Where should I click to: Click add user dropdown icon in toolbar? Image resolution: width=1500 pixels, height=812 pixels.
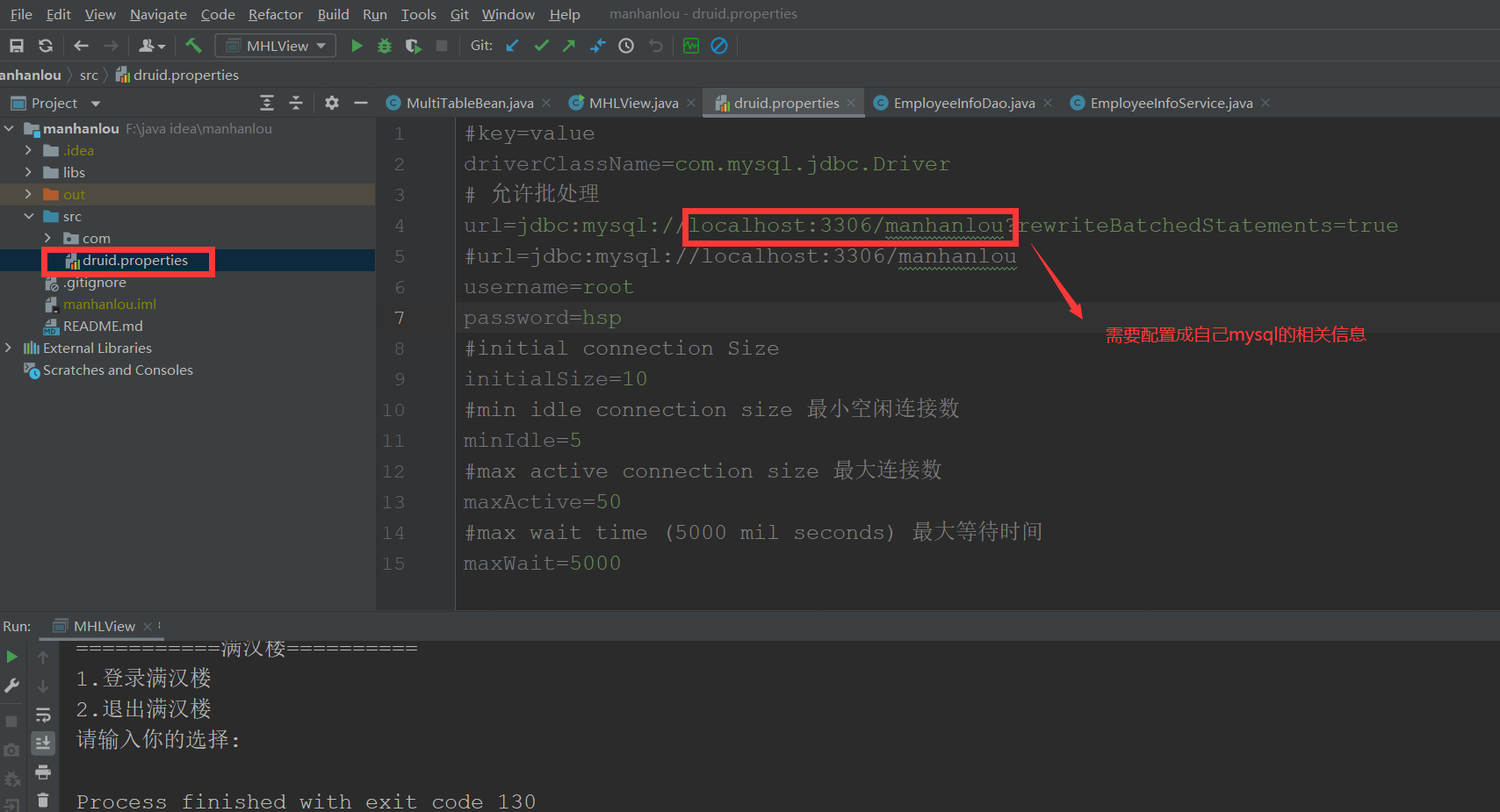(152, 46)
